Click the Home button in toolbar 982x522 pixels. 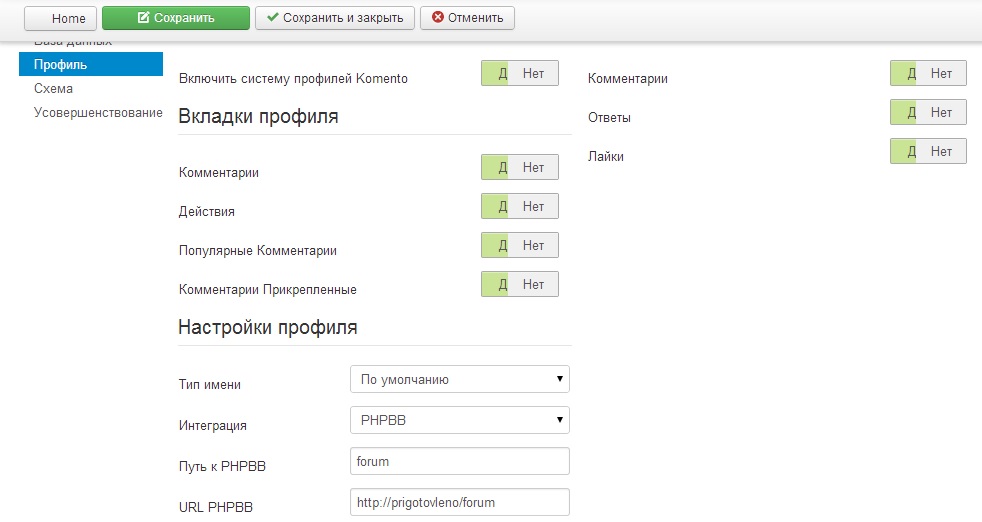click(60, 18)
